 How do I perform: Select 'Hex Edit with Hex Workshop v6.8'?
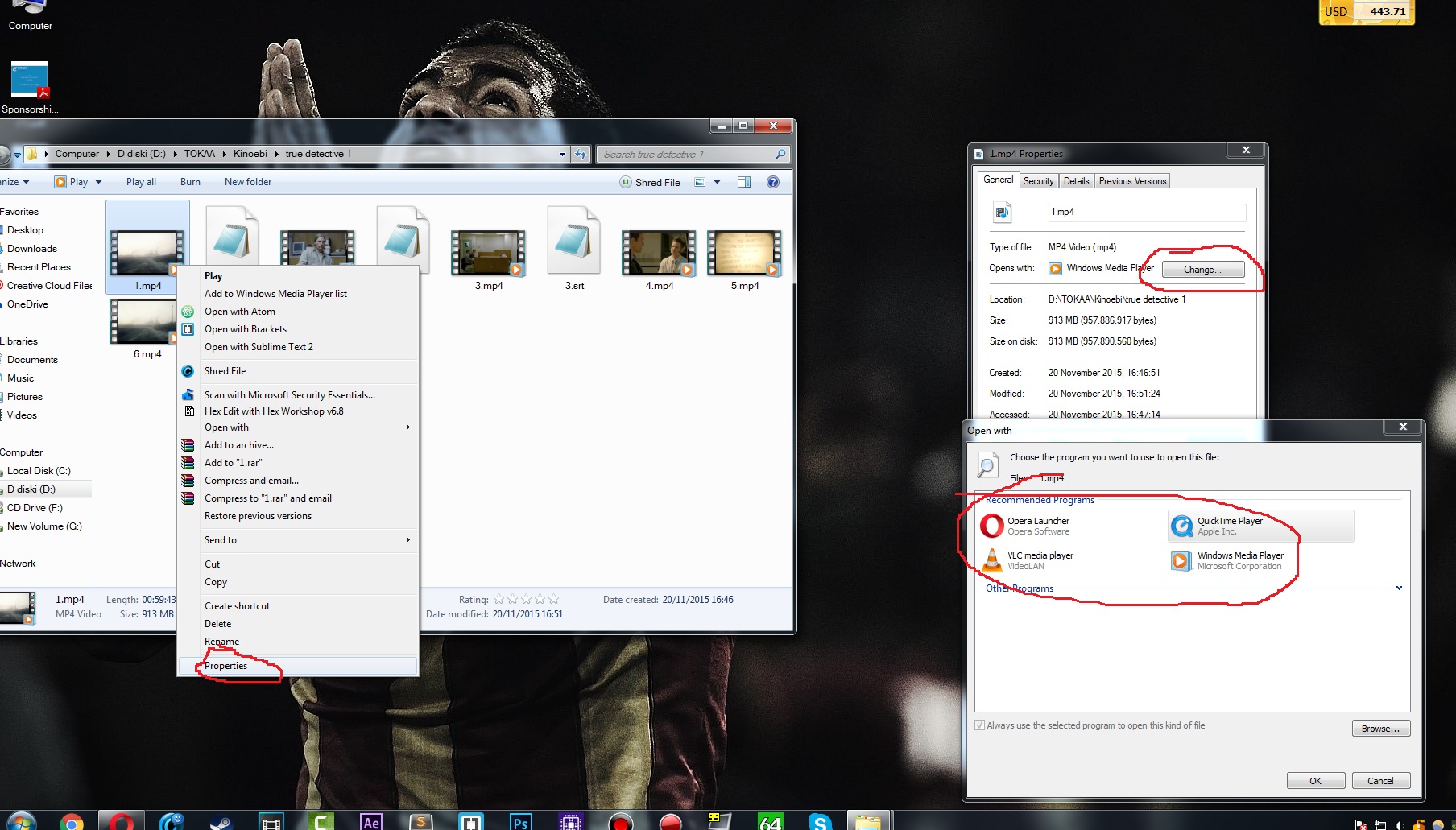pos(298,411)
